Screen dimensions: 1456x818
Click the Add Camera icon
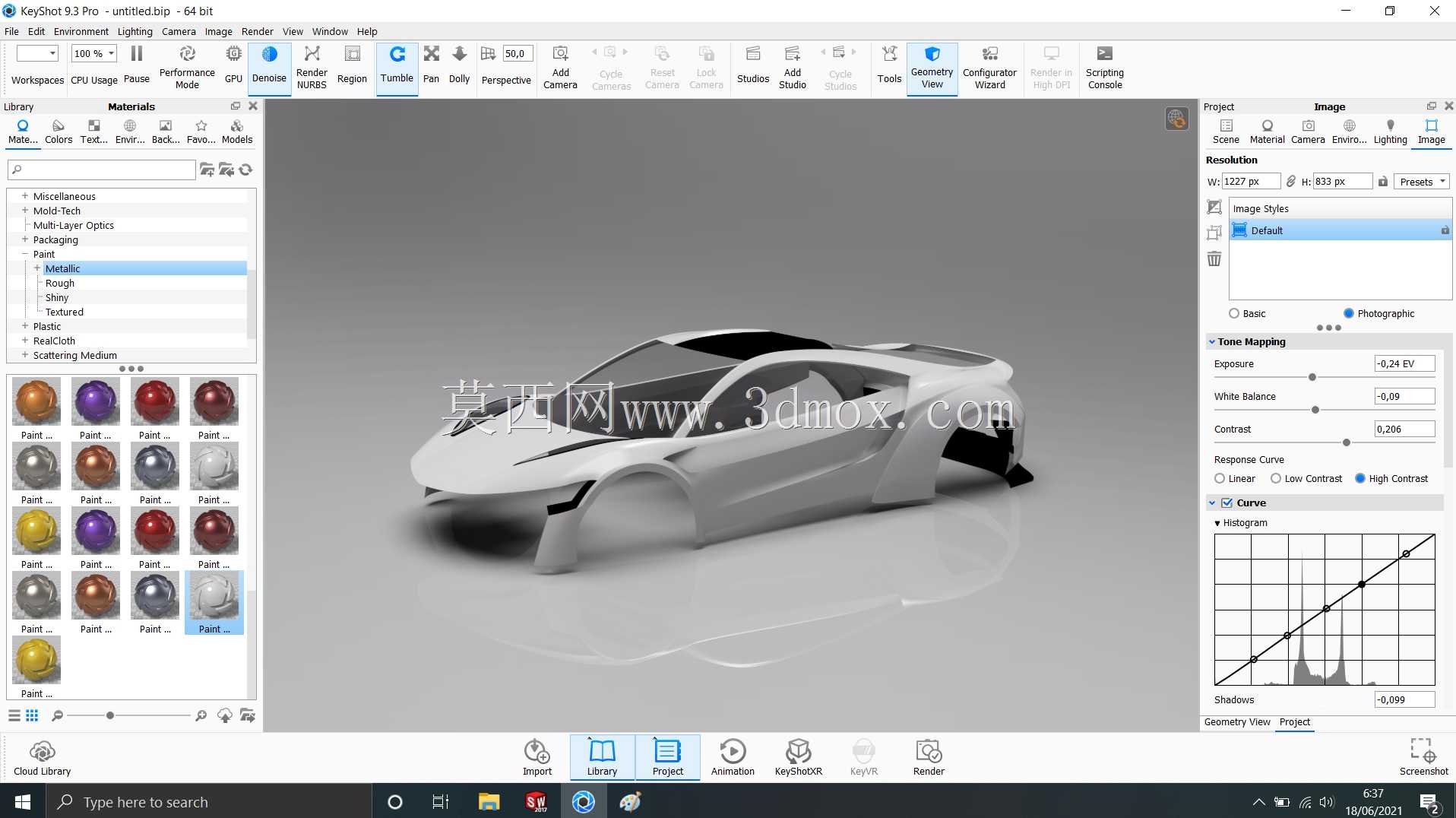tap(560, 67)
